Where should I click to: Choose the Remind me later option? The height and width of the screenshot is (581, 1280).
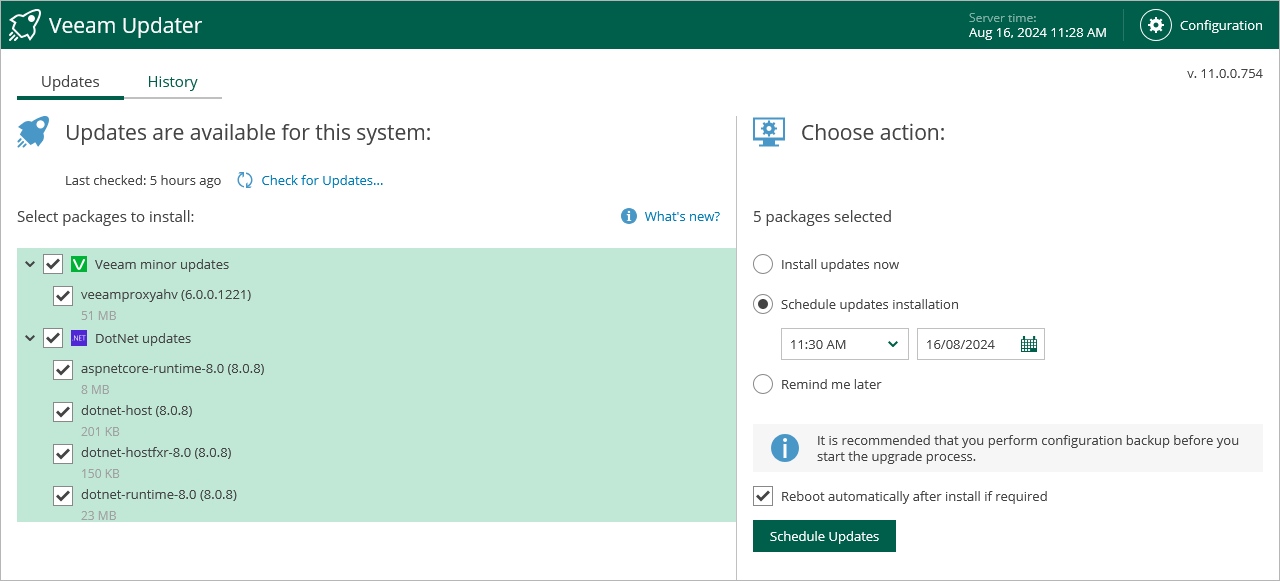tap(763, 384)
